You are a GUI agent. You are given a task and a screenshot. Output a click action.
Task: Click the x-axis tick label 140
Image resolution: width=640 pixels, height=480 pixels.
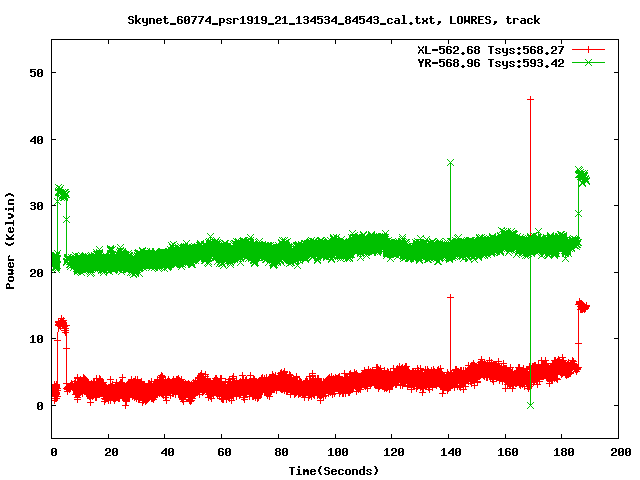point(451,452)
